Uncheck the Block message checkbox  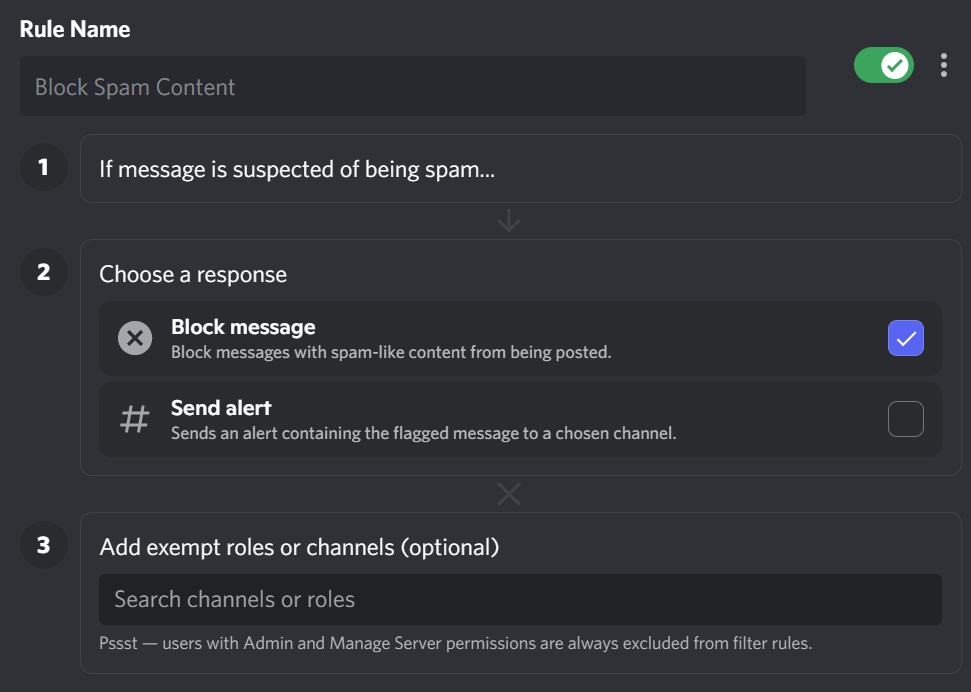point(905,338)
